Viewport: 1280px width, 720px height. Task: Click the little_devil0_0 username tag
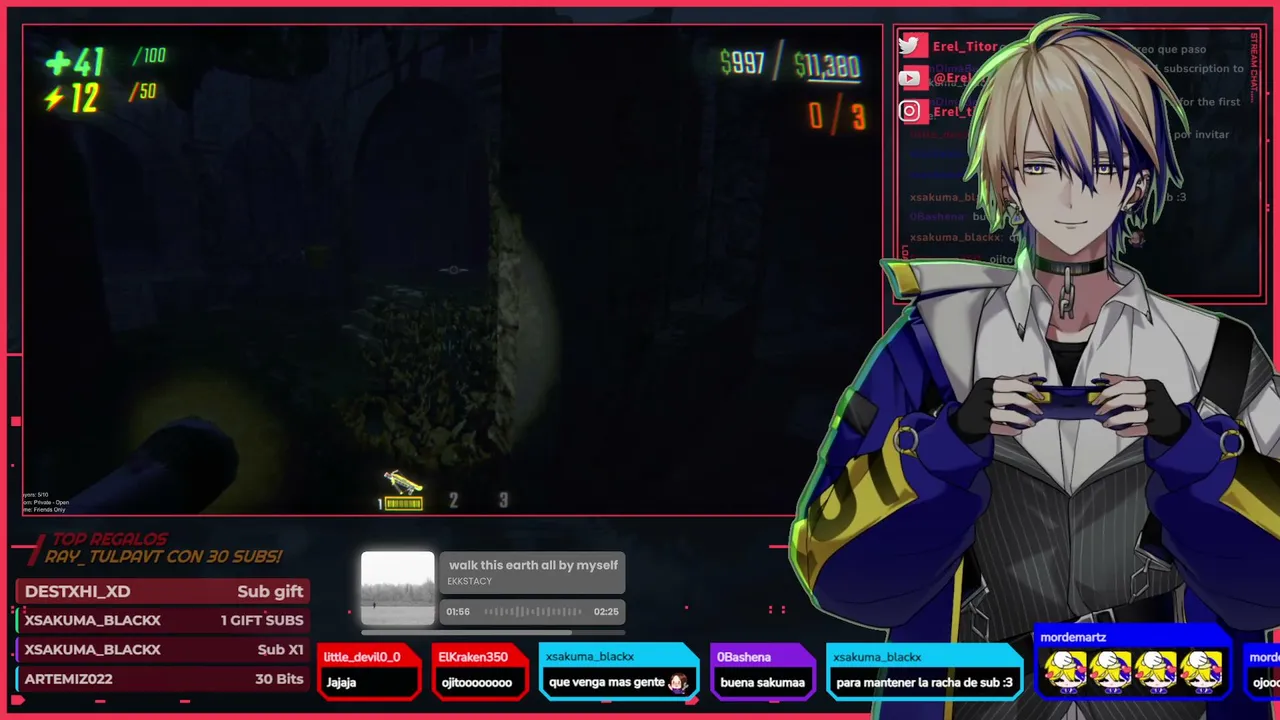point(362,657)
